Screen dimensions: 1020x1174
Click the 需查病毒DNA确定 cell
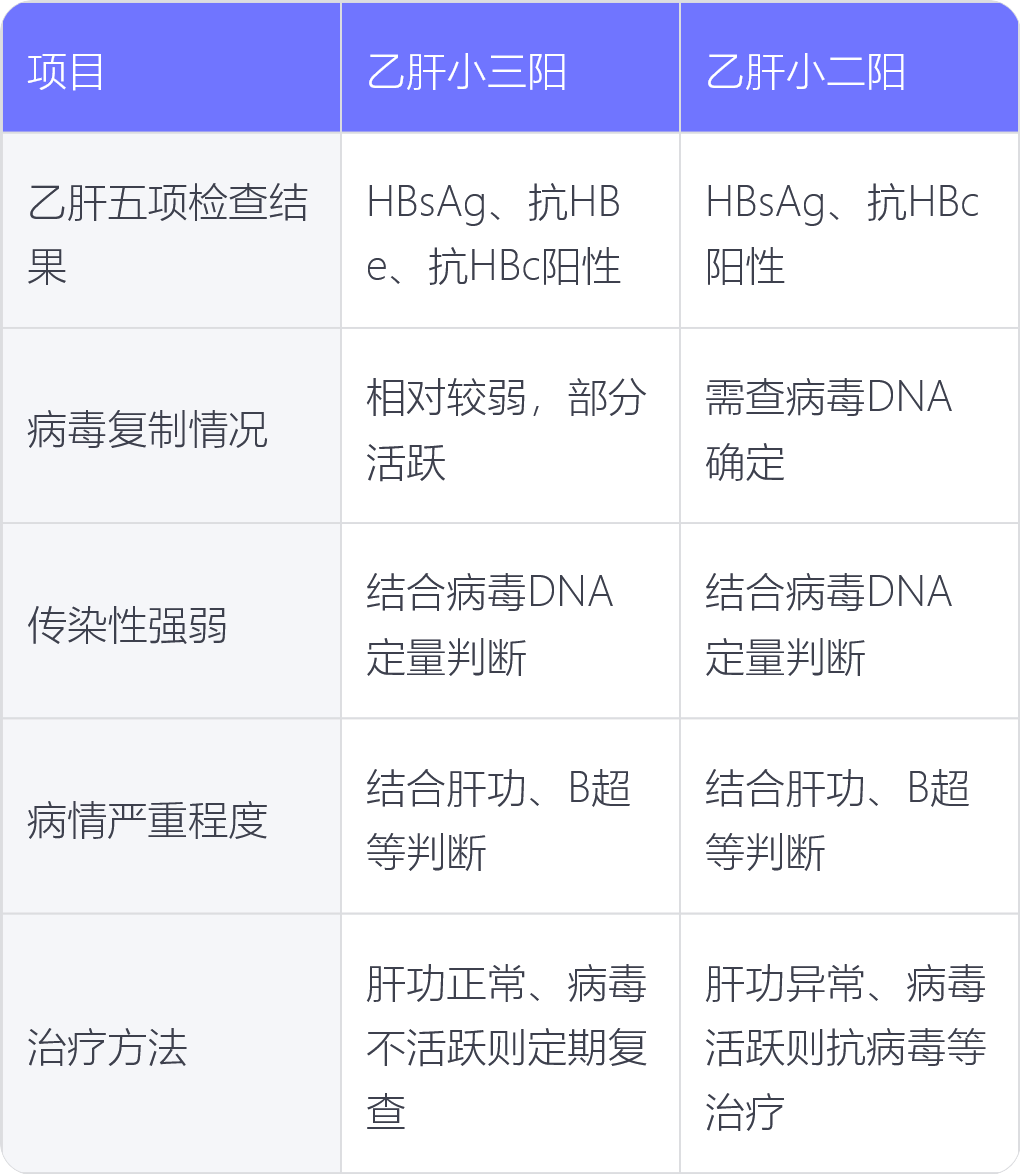[x=849, y=426]
